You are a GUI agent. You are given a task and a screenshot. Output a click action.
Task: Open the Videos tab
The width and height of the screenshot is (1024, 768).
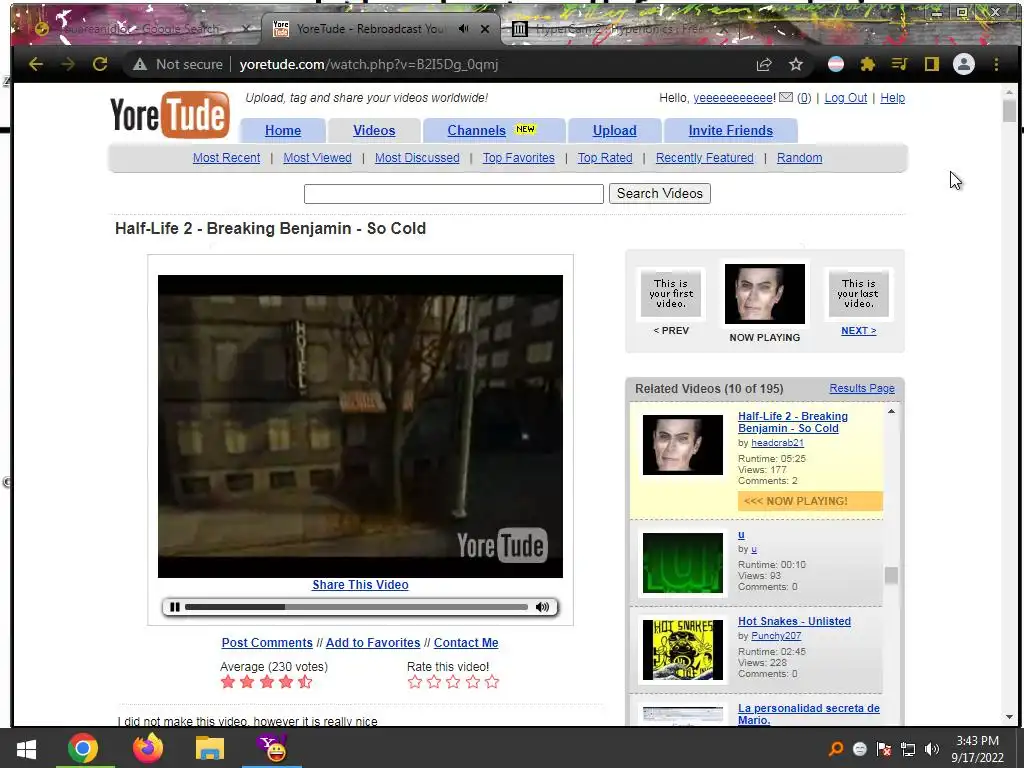coord(374,131)
